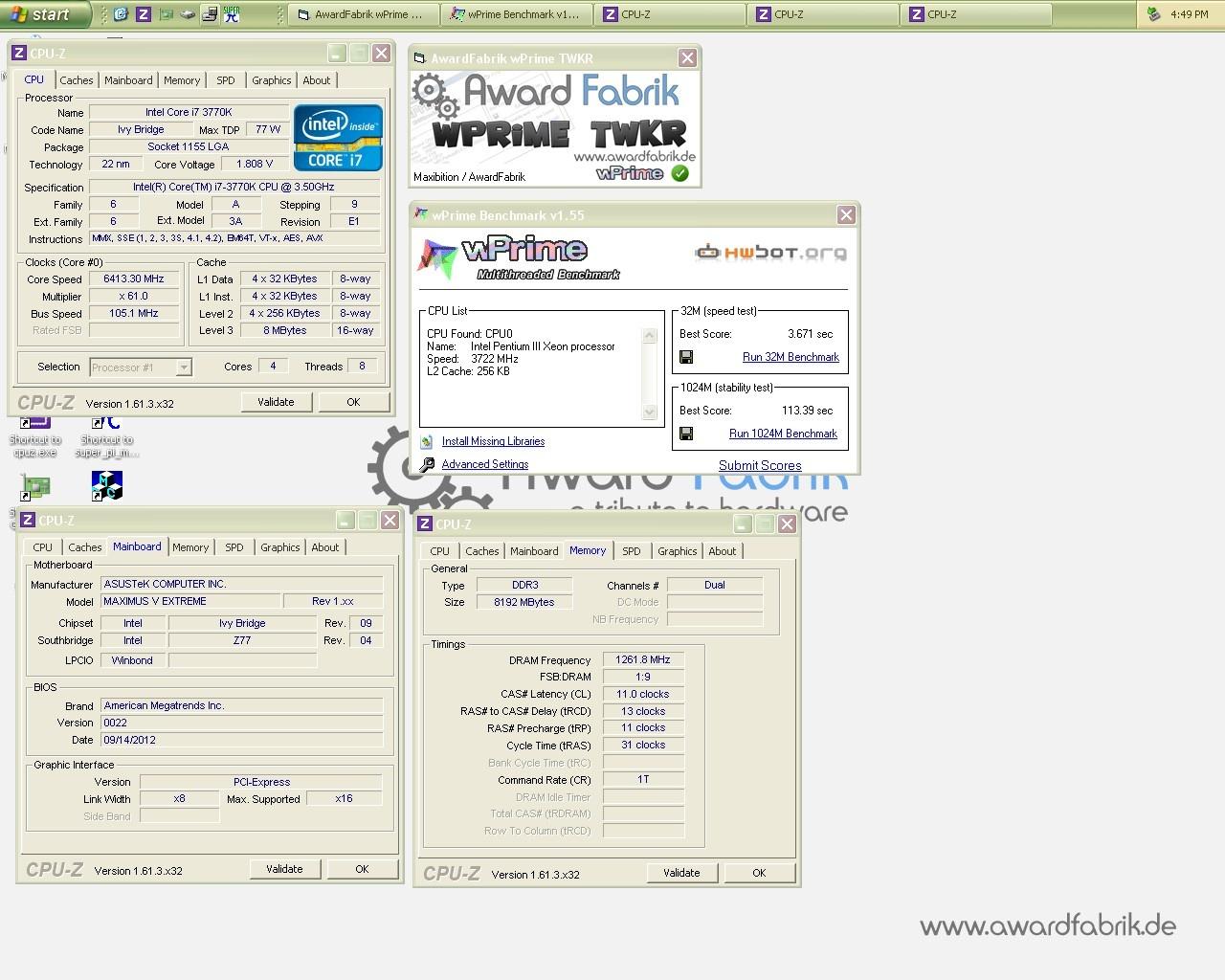1225x980 pixels.
Task: Click Run 1024M Benchmark link
Action: pos(783,434)
